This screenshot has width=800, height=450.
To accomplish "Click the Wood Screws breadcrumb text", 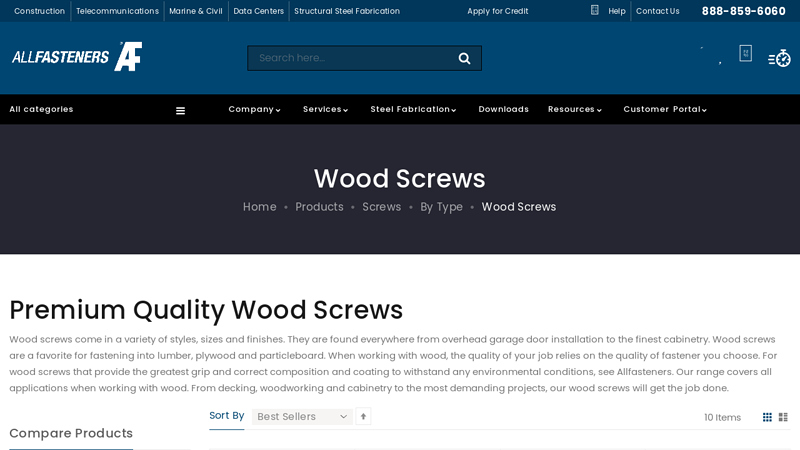I will [519, 207].
